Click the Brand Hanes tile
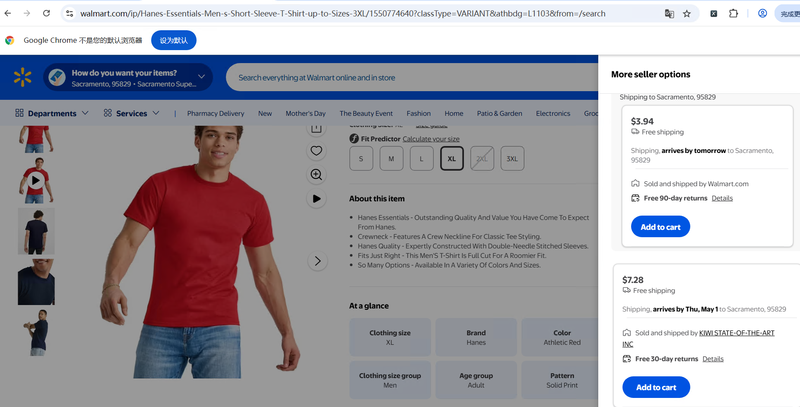This screenshot has width=800, height=407. [476, 337]
